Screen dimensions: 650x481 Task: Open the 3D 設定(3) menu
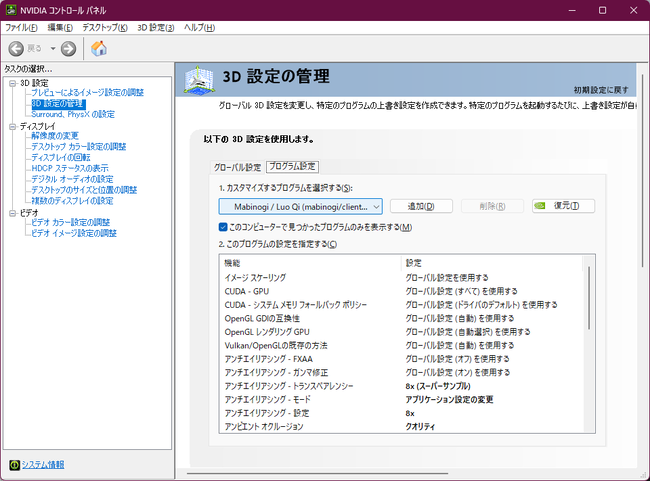pos(155,27)
